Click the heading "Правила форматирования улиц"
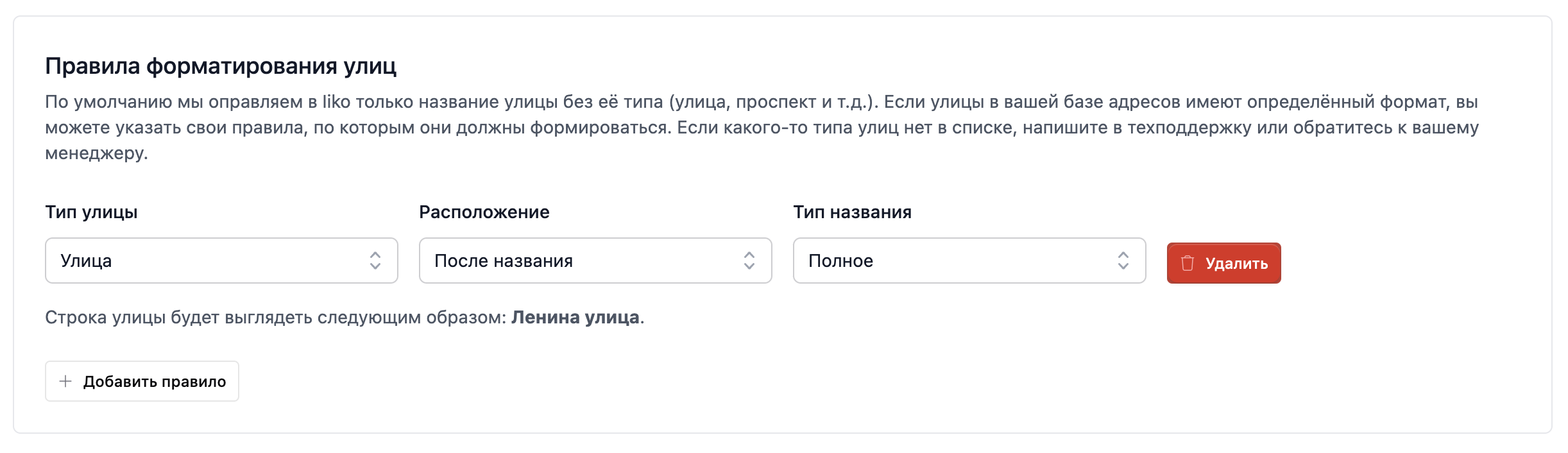1568x453 pixels. (x=221, y=66)
